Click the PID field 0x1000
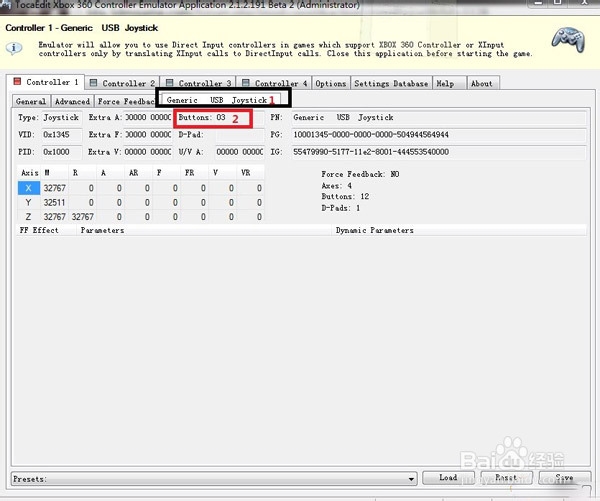The image size is (600, 501). (62, 152)
